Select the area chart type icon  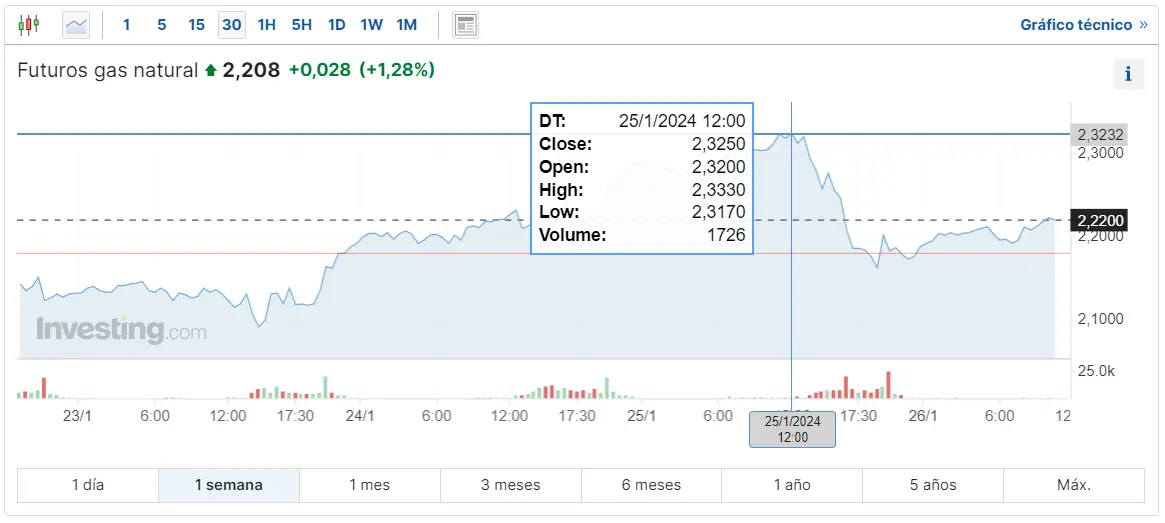pyautogui.click(x=76, y=25)
